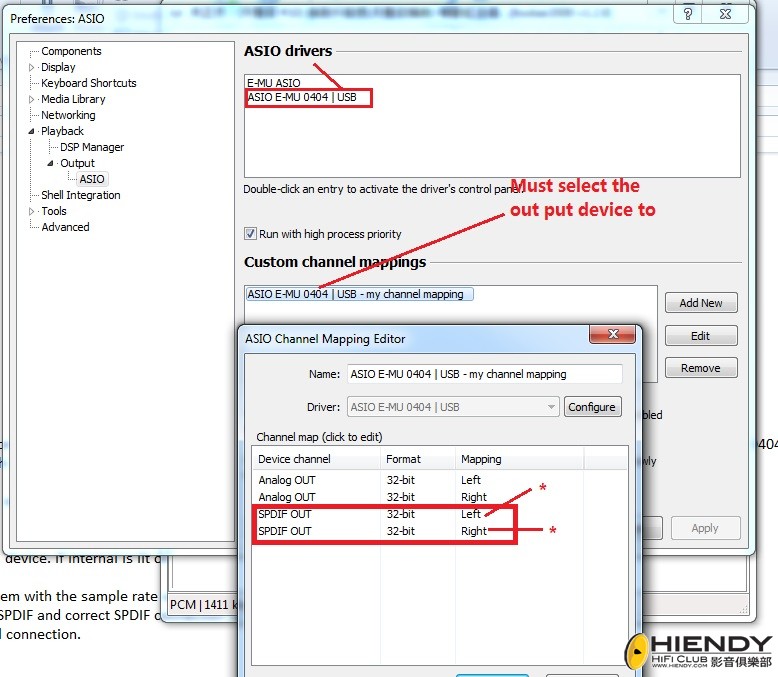778x677 pixels.
Task: Open DSP Manager preferences page
Action: (x=92, y=147)
